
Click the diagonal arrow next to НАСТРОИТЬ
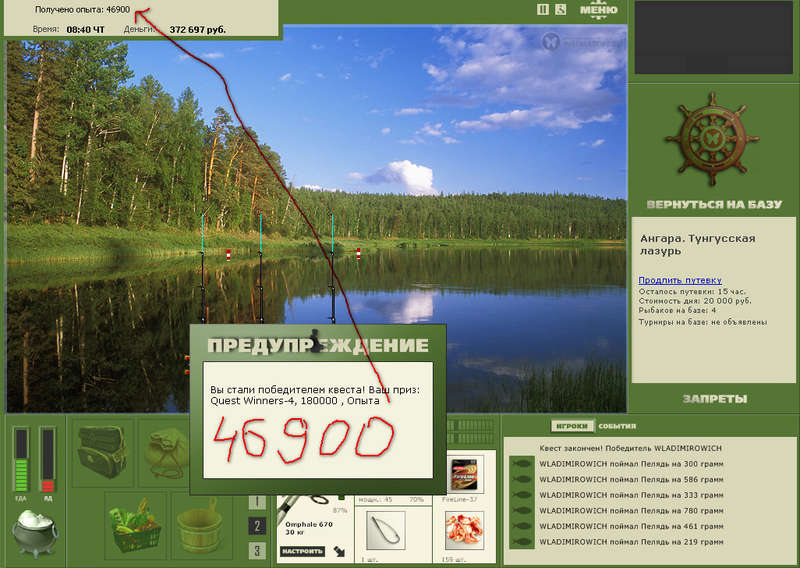[339, 551]
